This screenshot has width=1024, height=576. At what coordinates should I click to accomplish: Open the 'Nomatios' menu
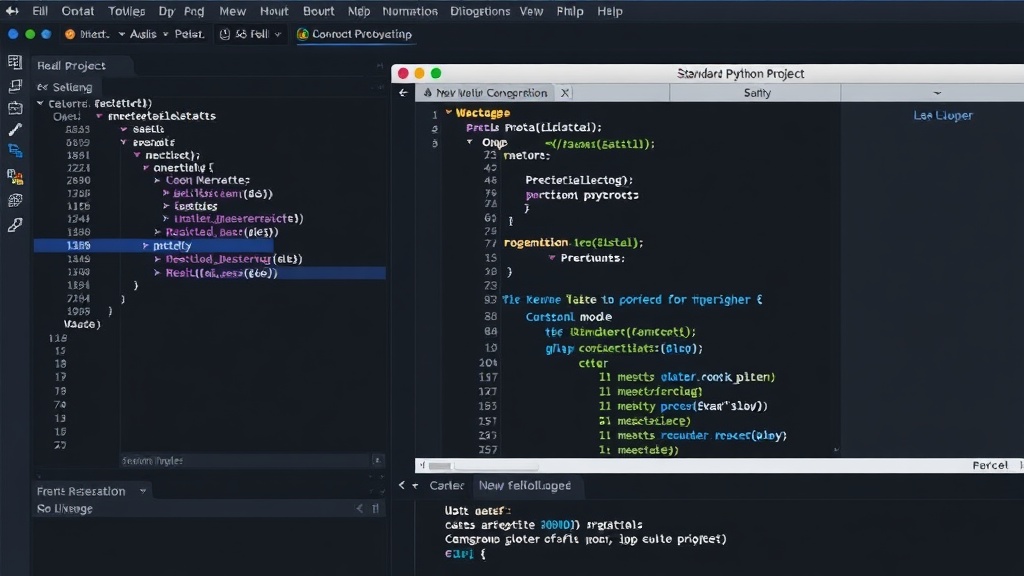[x=409, y=11]
